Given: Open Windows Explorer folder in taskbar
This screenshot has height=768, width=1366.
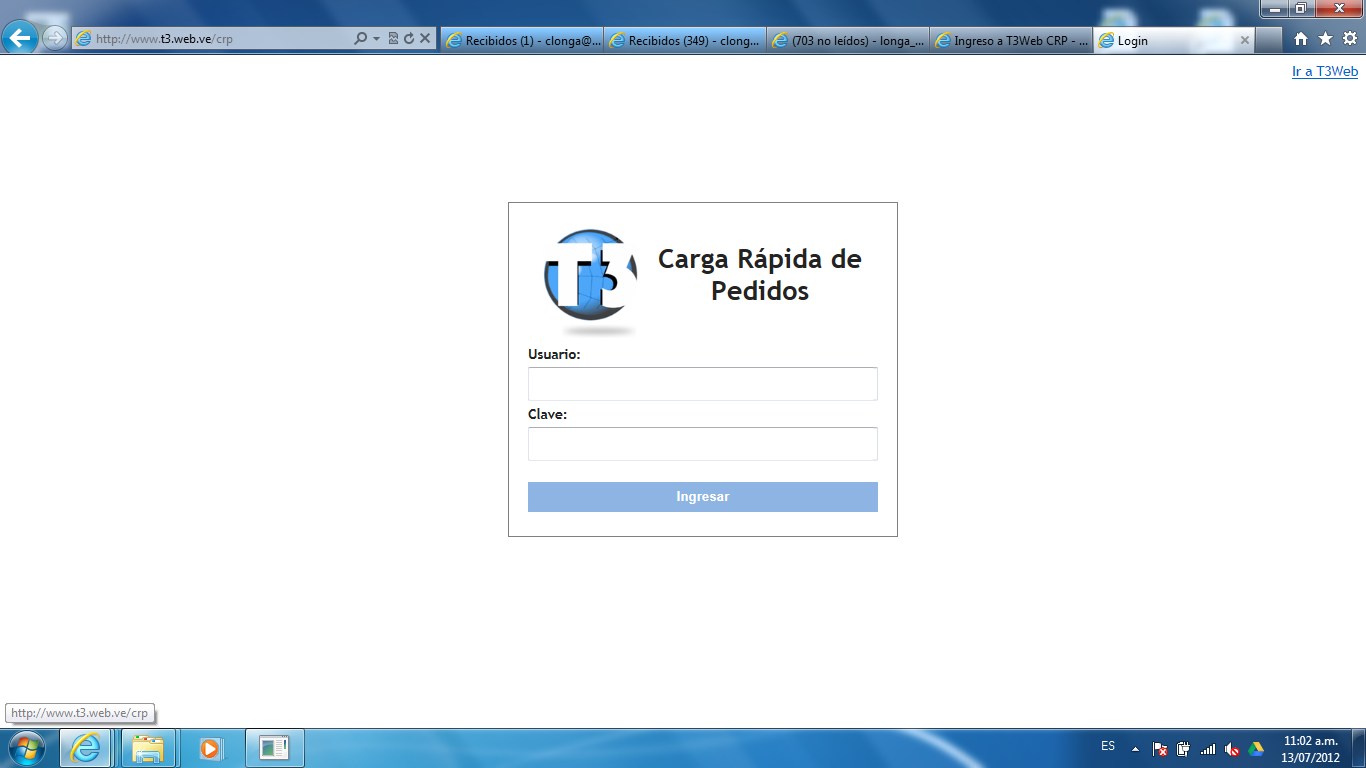Looking at the screenshot, I should tap(148, 748).
